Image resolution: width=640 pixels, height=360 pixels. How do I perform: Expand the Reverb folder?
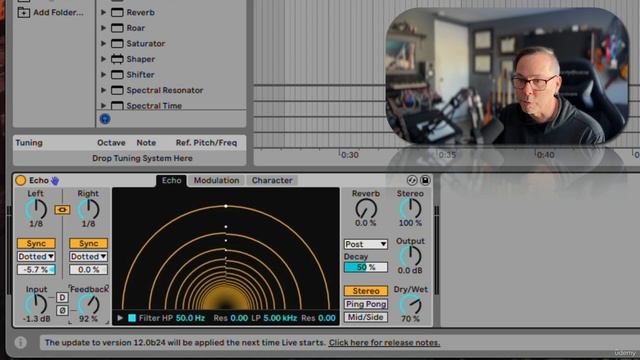pos(103,13)
